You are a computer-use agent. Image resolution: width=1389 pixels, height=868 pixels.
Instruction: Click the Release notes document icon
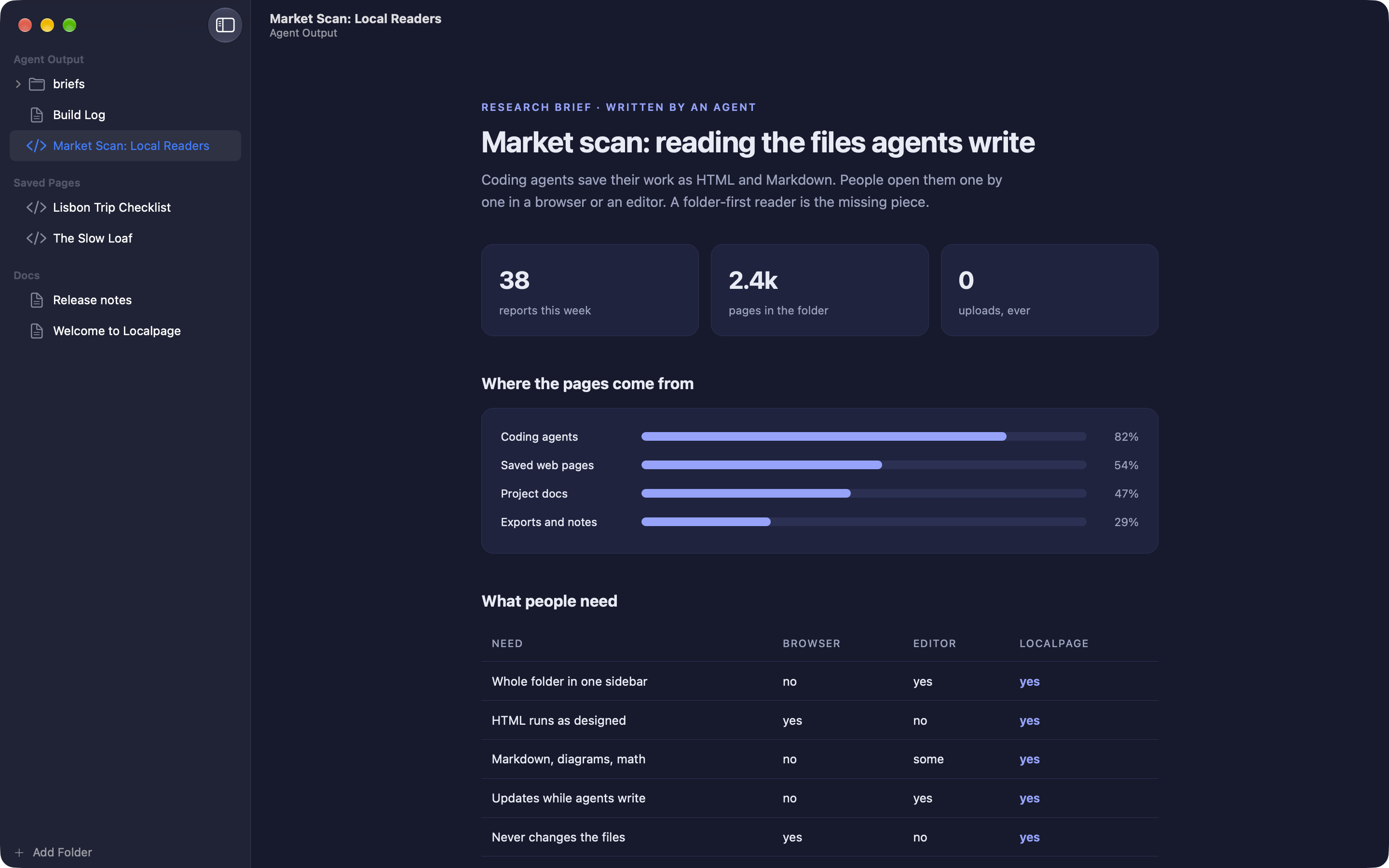coord(37,300)
